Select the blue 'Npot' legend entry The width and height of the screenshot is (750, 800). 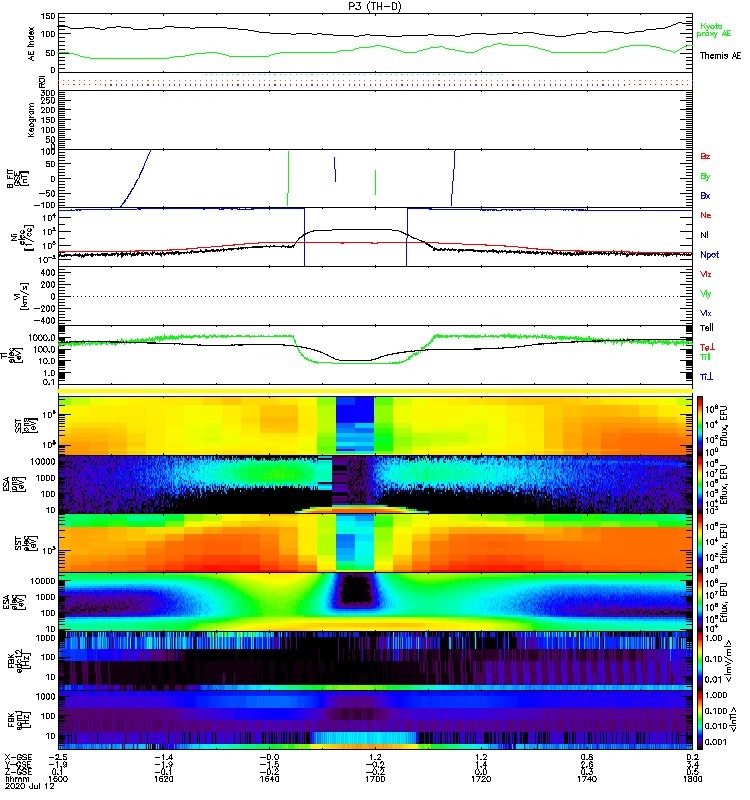[x=709, y=255]
